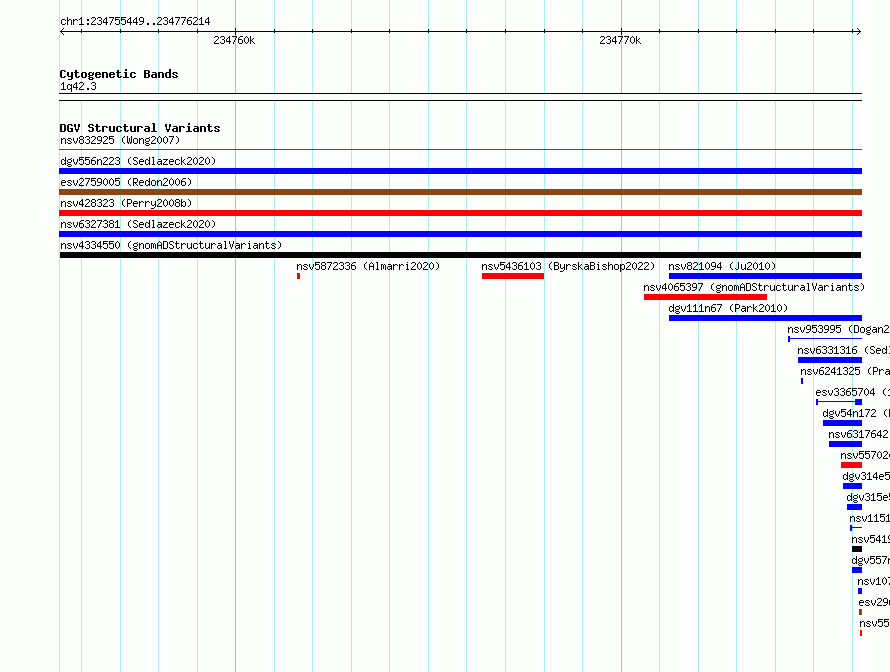Screen dimensions: 890x672
Task: Click the small blue mark under nsv6241325
Action: [801, 381]
